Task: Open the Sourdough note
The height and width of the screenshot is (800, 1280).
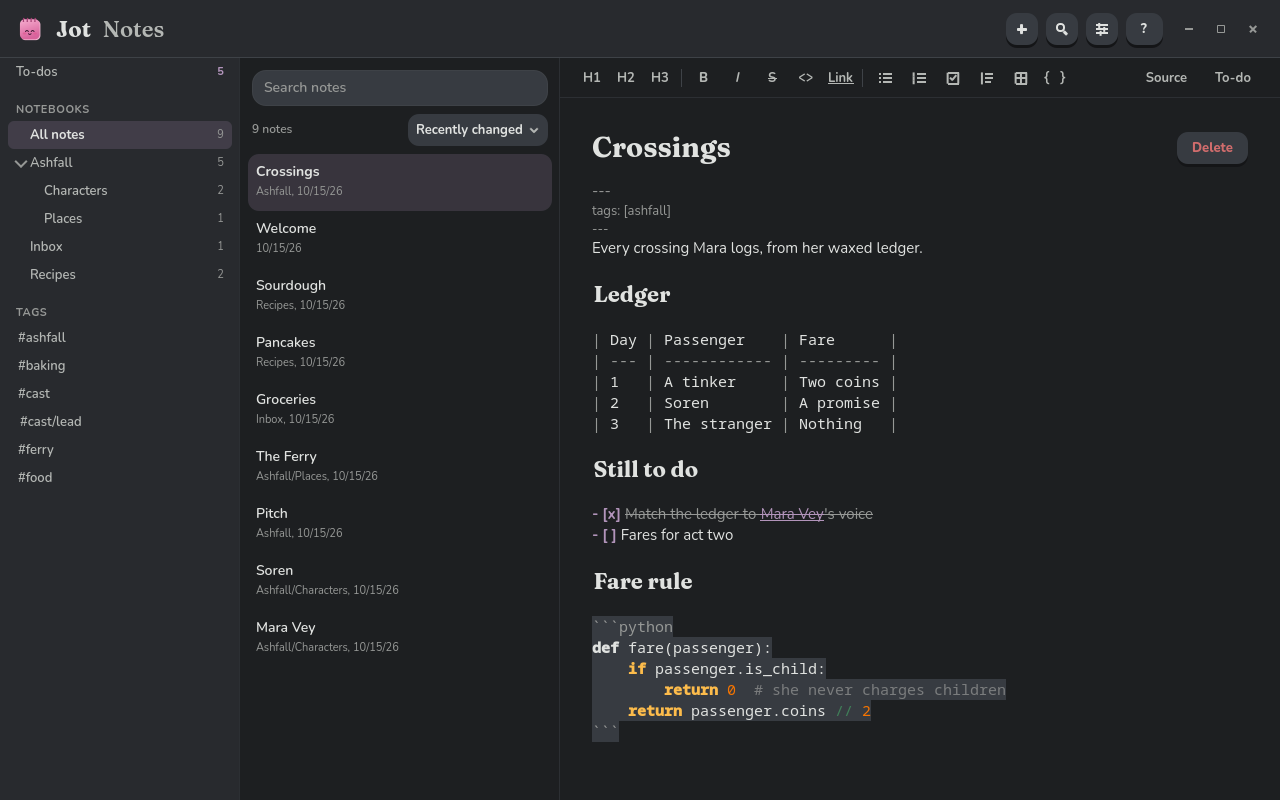Action: tap(400, 294)
